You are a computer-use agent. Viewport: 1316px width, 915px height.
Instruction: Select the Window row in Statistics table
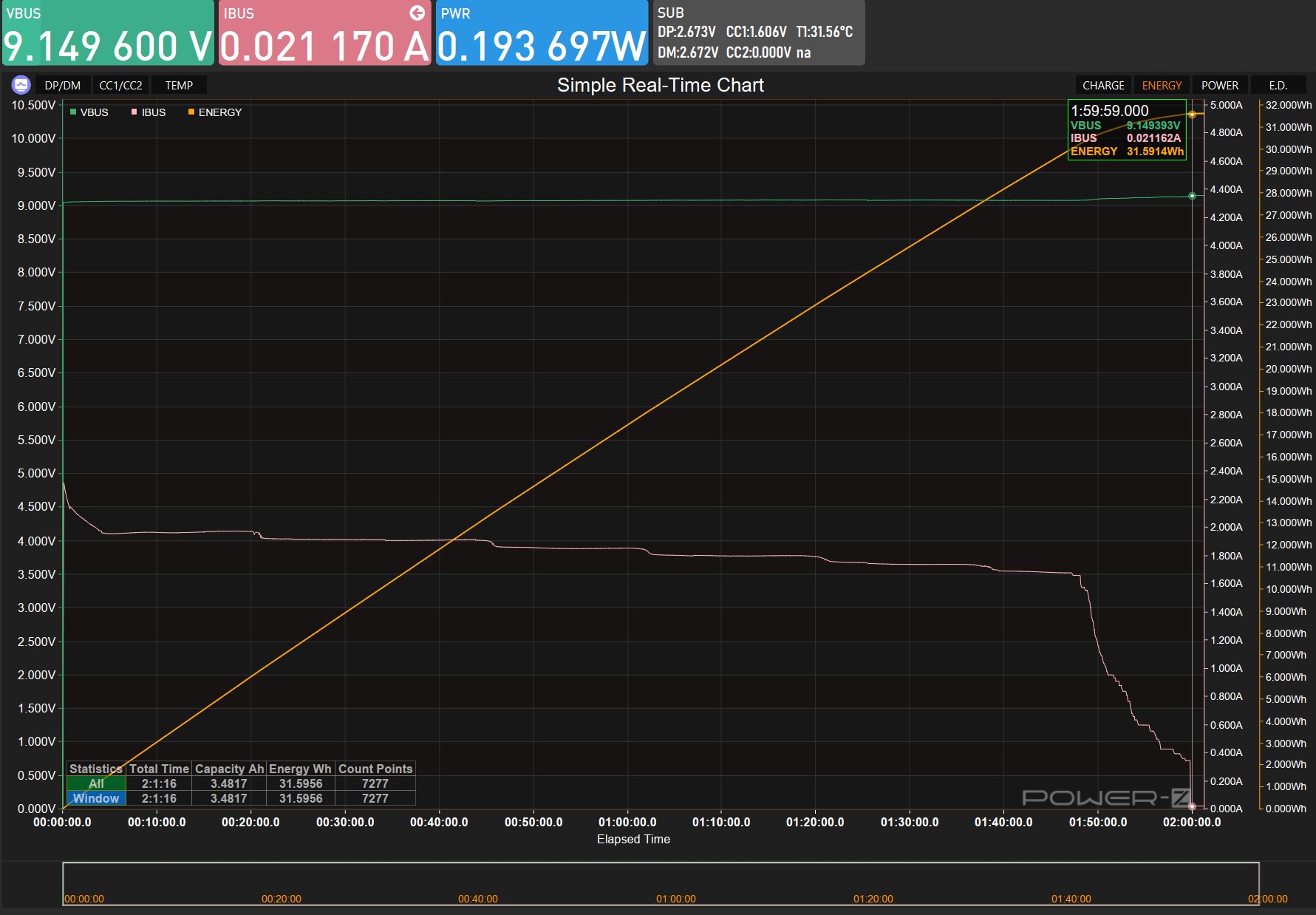(x=96, y=798)
